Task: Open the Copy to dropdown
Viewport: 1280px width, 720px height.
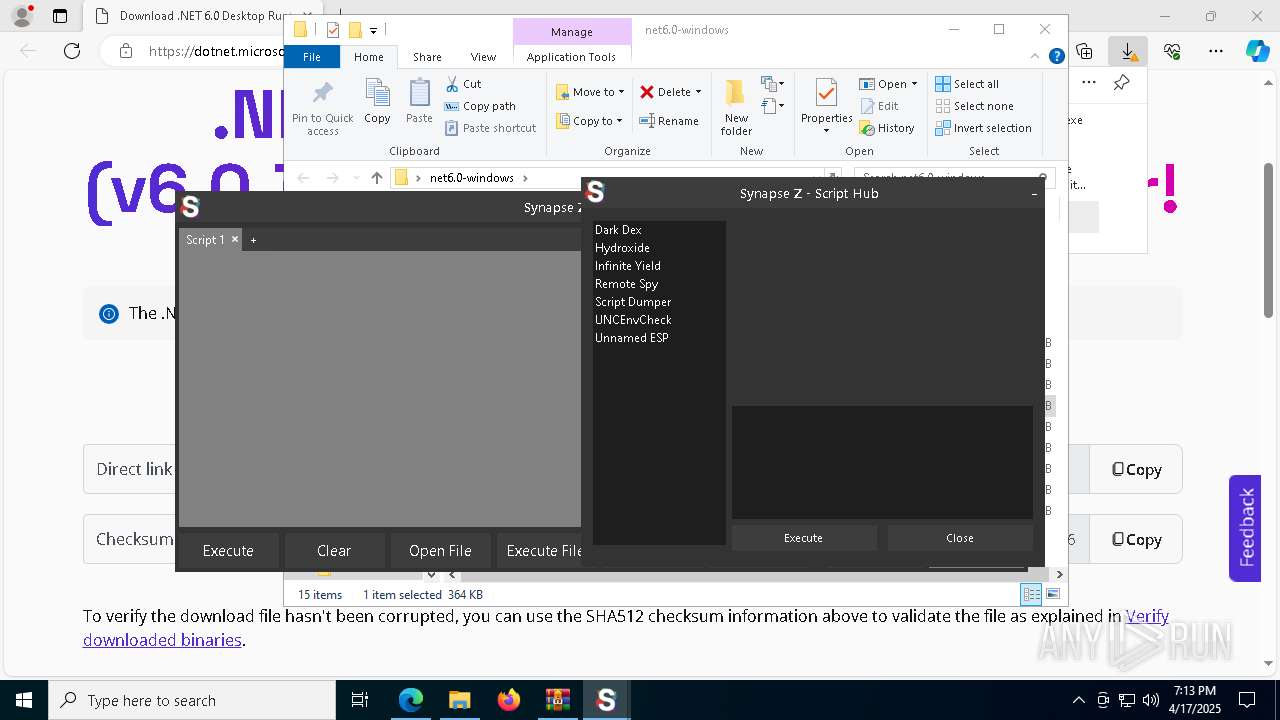Action: pyautogui.click(x=589, y=121)
